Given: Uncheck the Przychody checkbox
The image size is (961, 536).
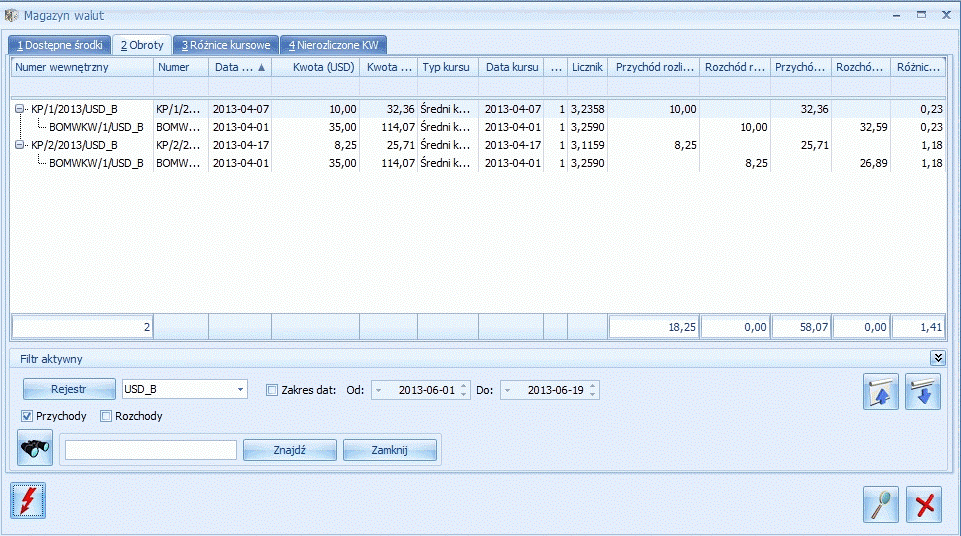Looking at the screenshot, I should click(x=27, y=416).
